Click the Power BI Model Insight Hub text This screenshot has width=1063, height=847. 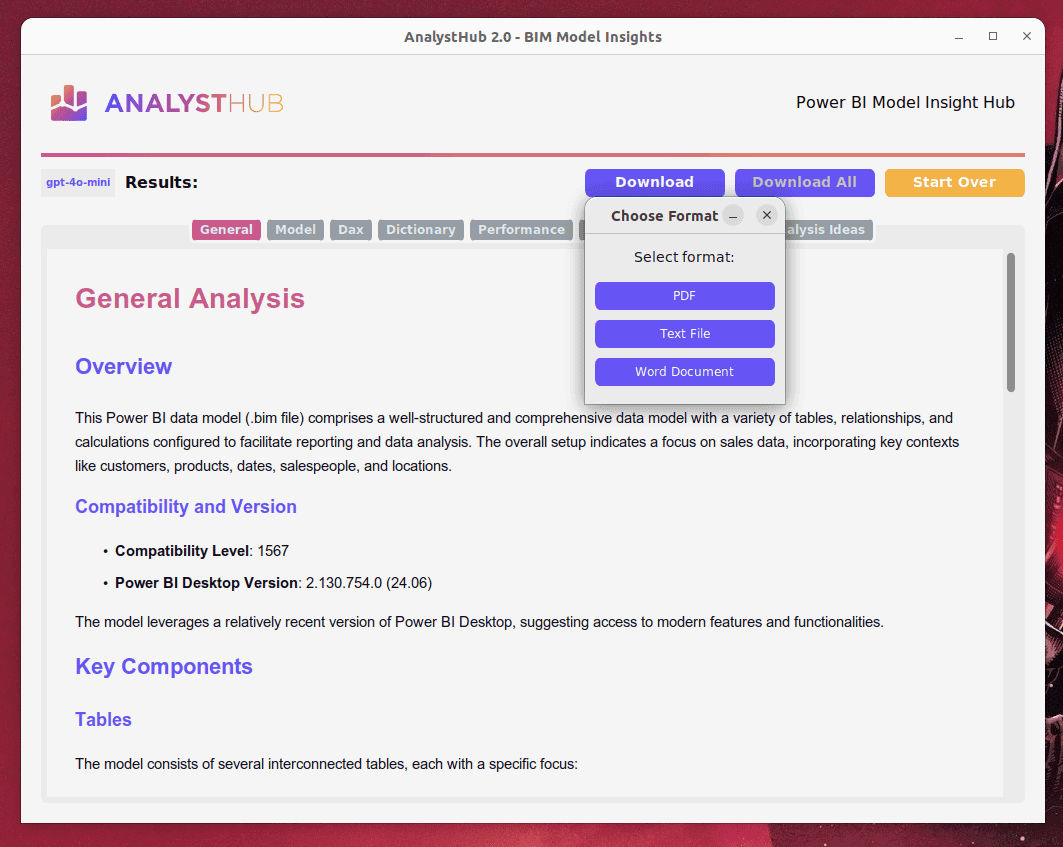905,102
